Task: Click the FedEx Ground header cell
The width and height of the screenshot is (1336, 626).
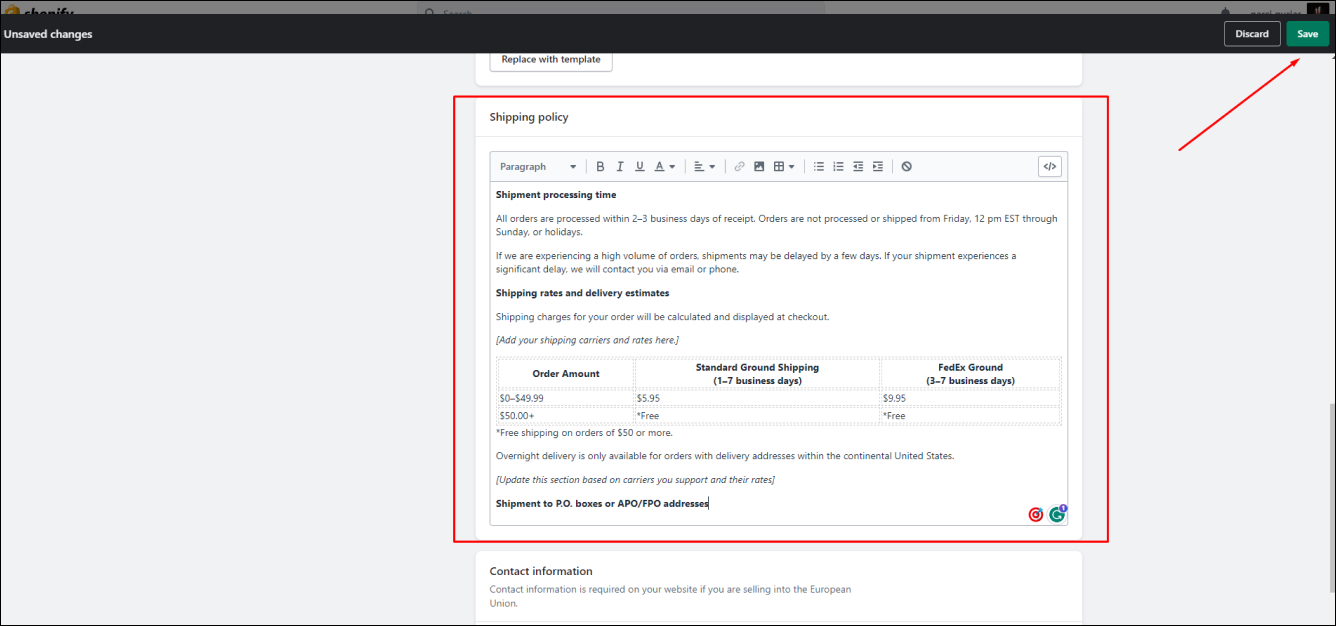Action: pyautogui.click(x=970, y=374)
